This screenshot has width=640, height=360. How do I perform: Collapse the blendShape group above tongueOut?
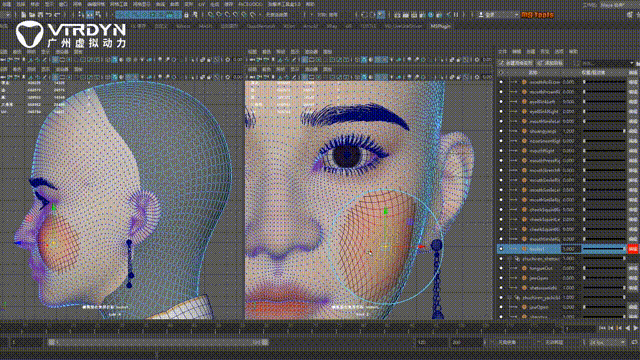coord(510,258)
